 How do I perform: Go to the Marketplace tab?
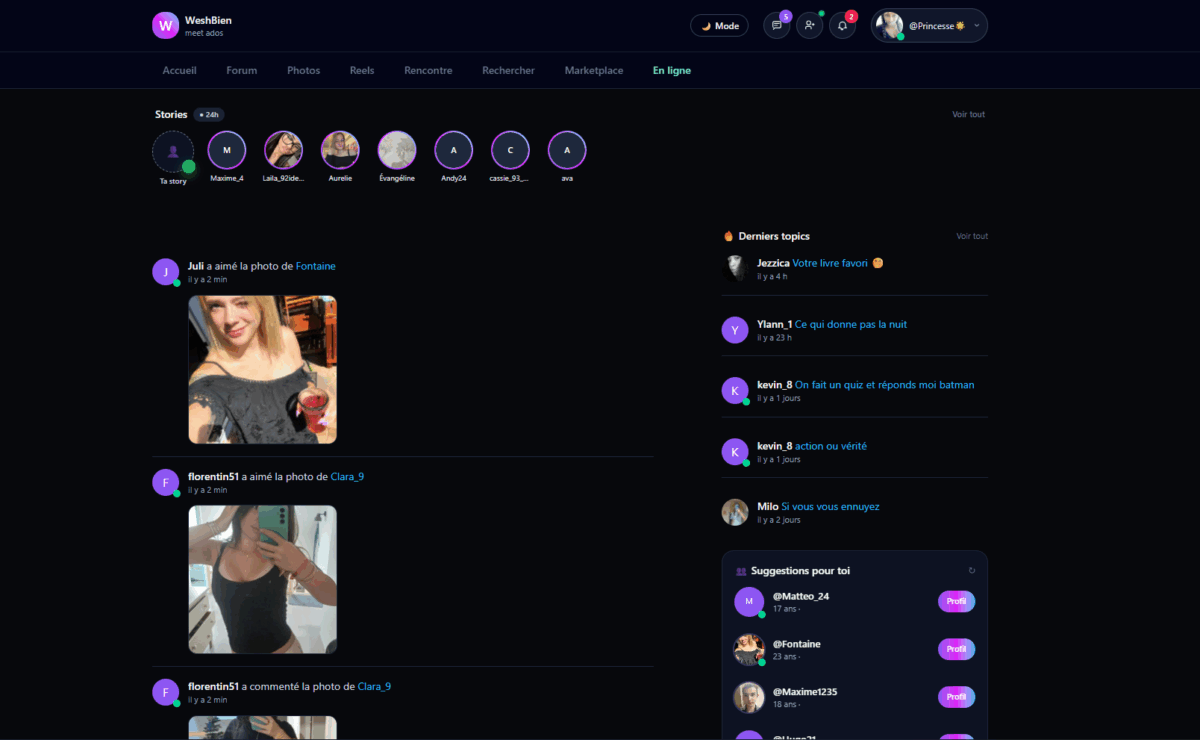pos(593,71)
